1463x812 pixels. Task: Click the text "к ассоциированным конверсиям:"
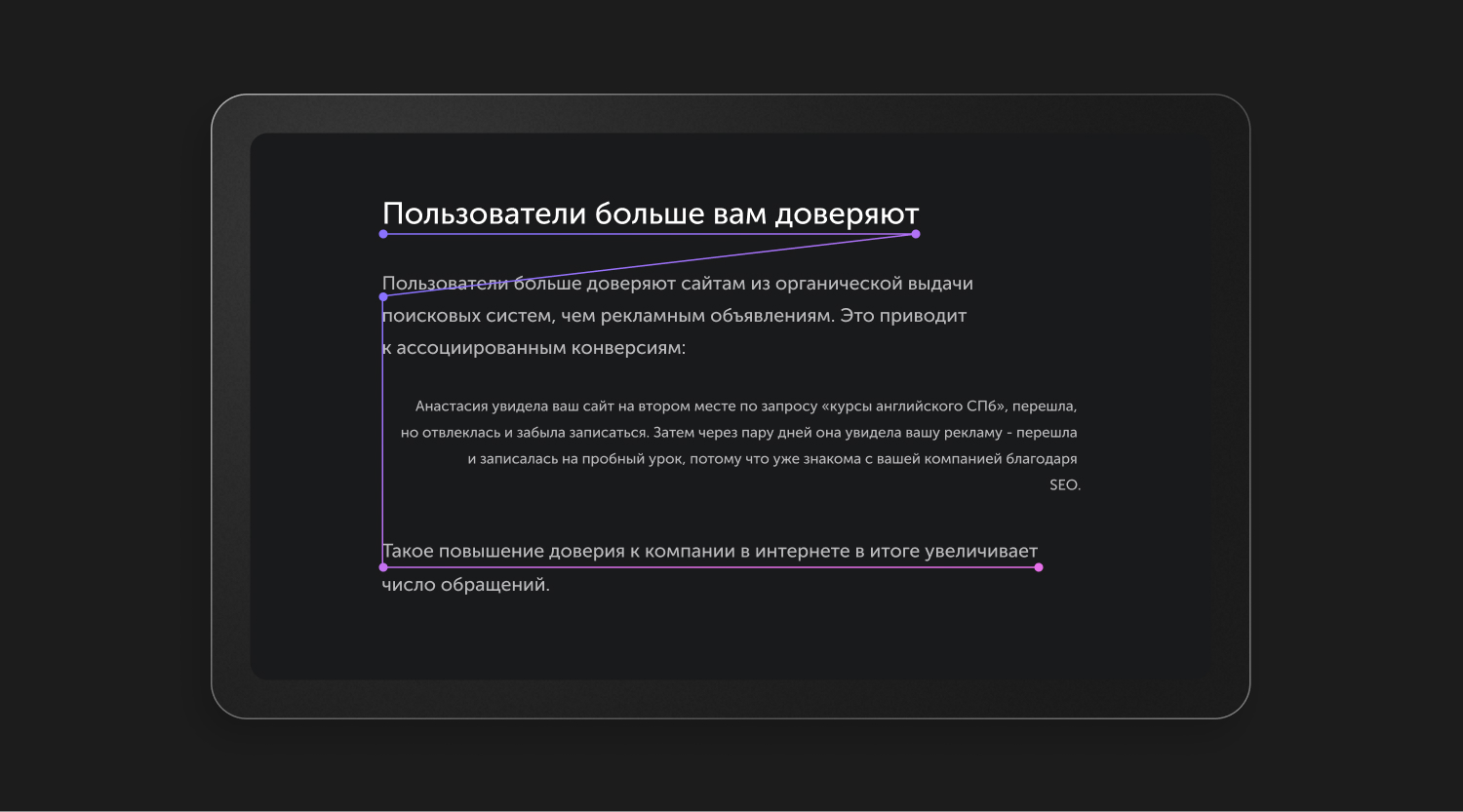tap(534, 348)
